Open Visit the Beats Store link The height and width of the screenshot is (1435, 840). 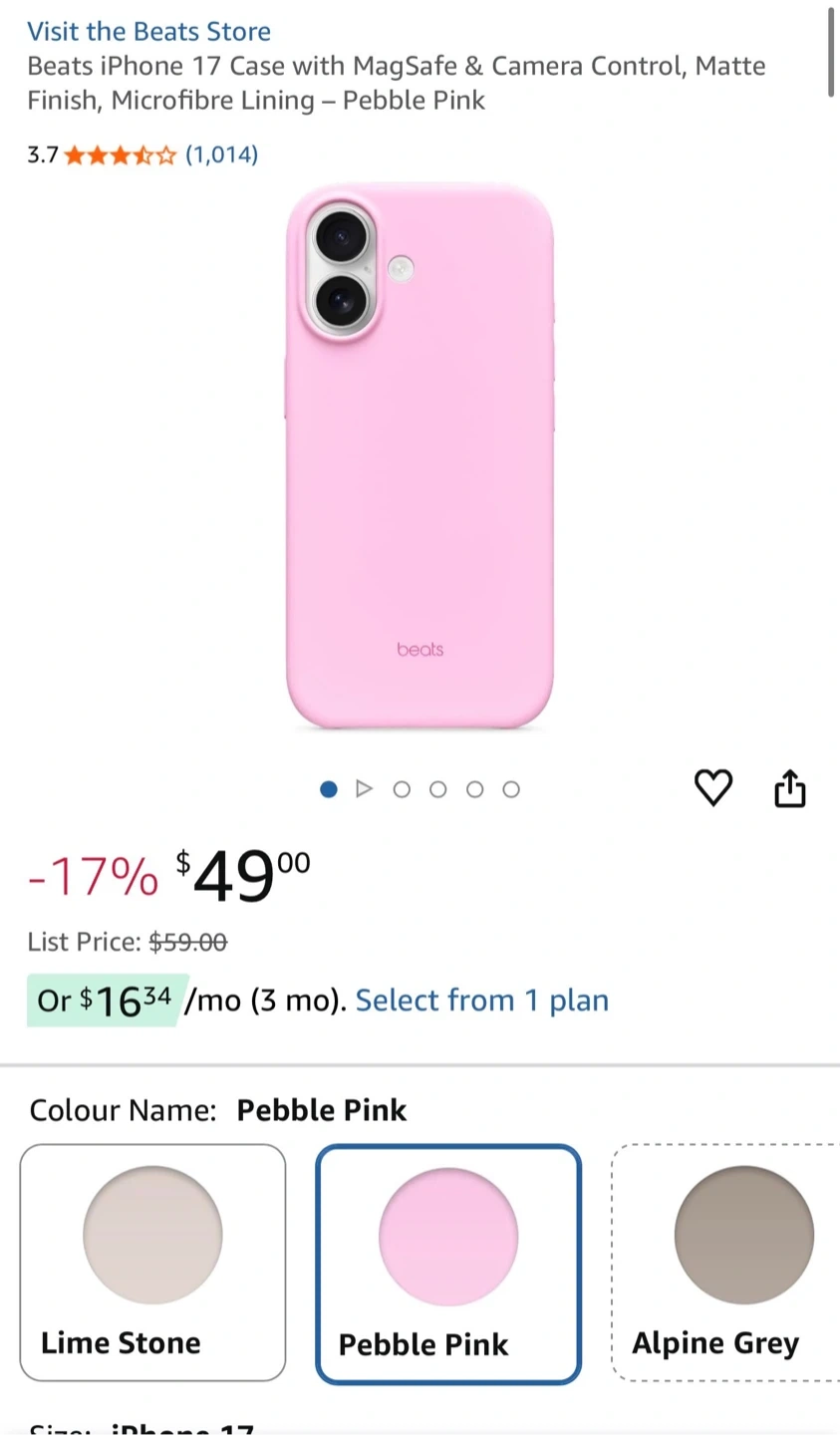[148, 31]
